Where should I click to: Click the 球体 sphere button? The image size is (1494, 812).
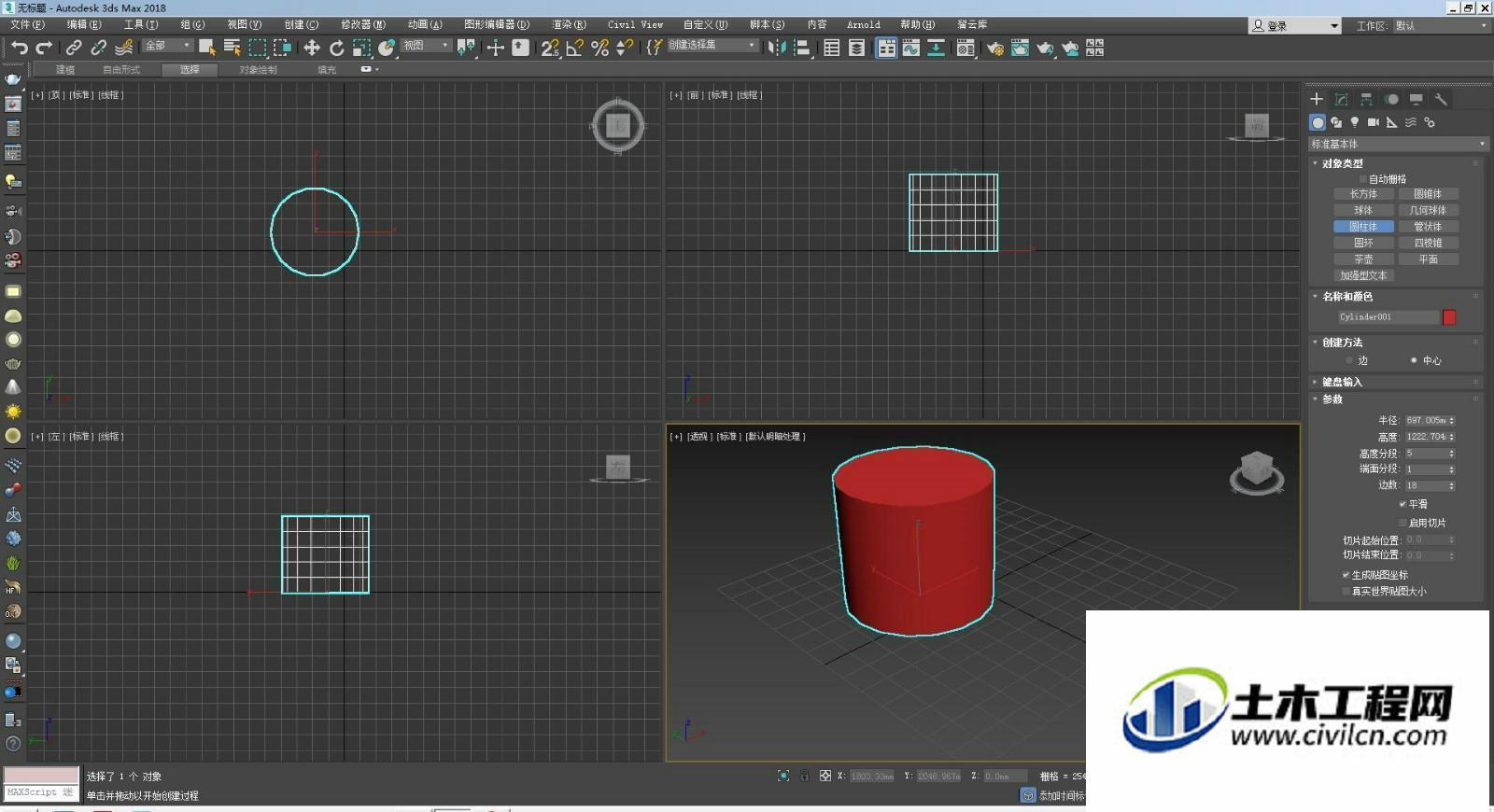pyautogui.click(x=1363, y=210)
